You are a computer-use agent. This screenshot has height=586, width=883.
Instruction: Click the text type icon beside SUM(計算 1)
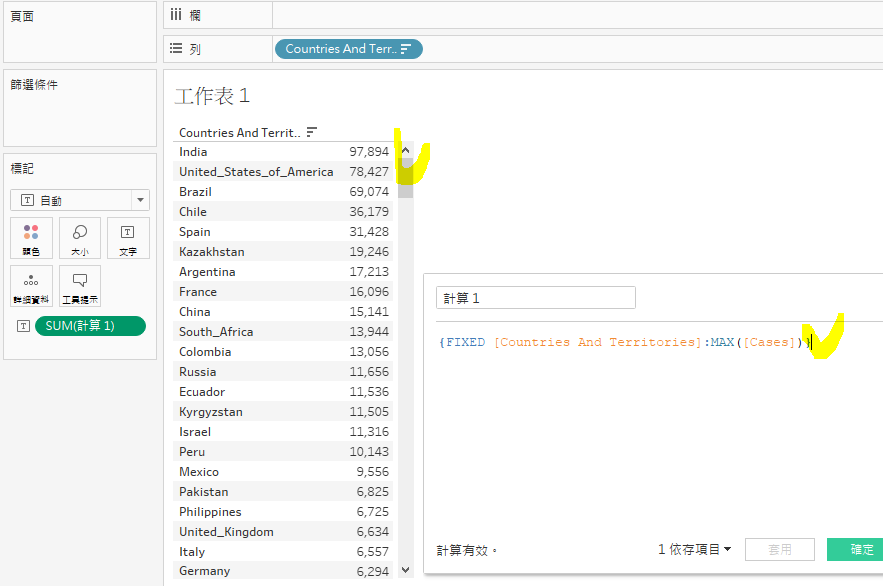(23, 326)
